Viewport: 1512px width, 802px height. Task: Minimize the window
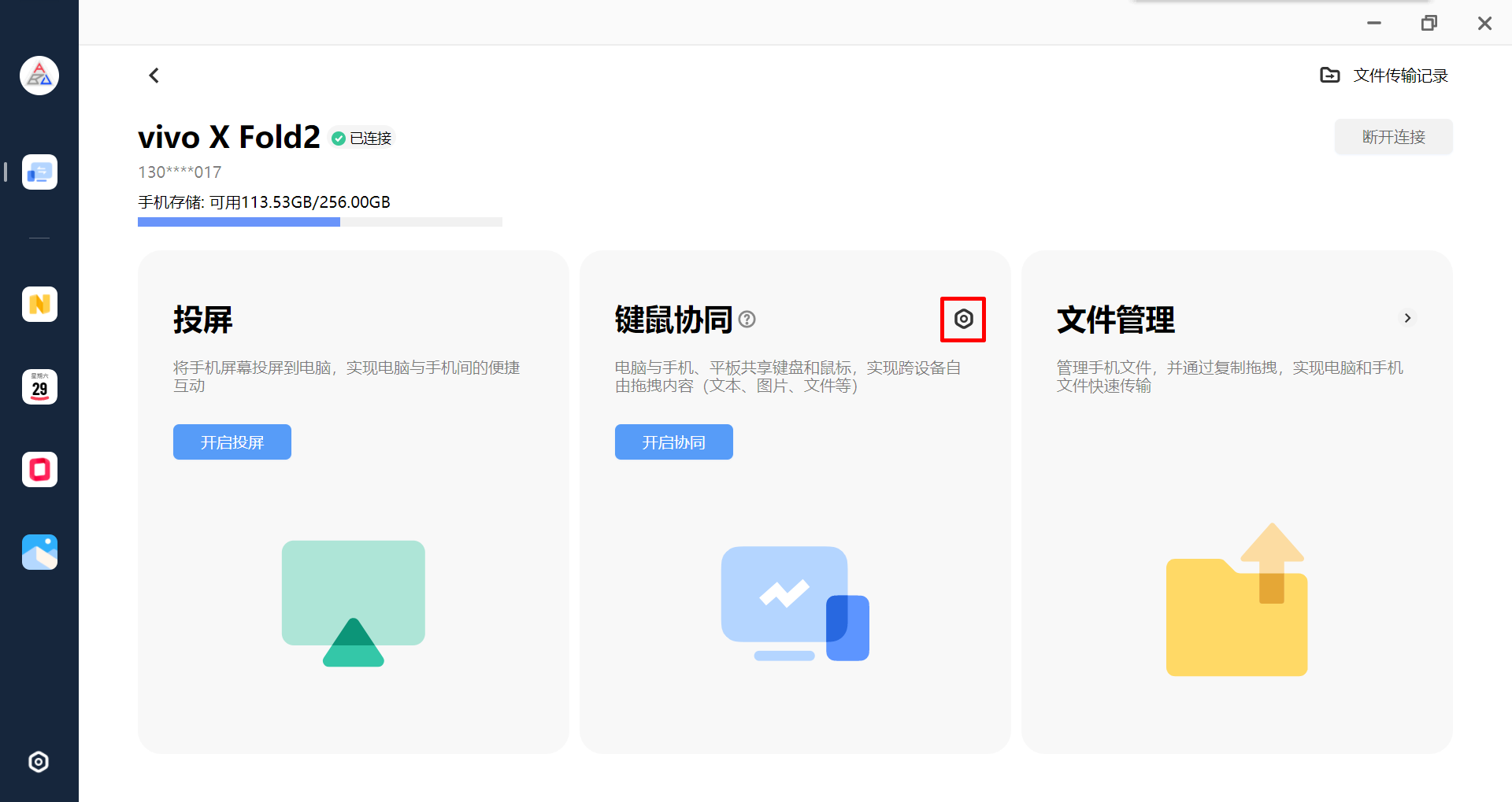tap(1374, 23)
